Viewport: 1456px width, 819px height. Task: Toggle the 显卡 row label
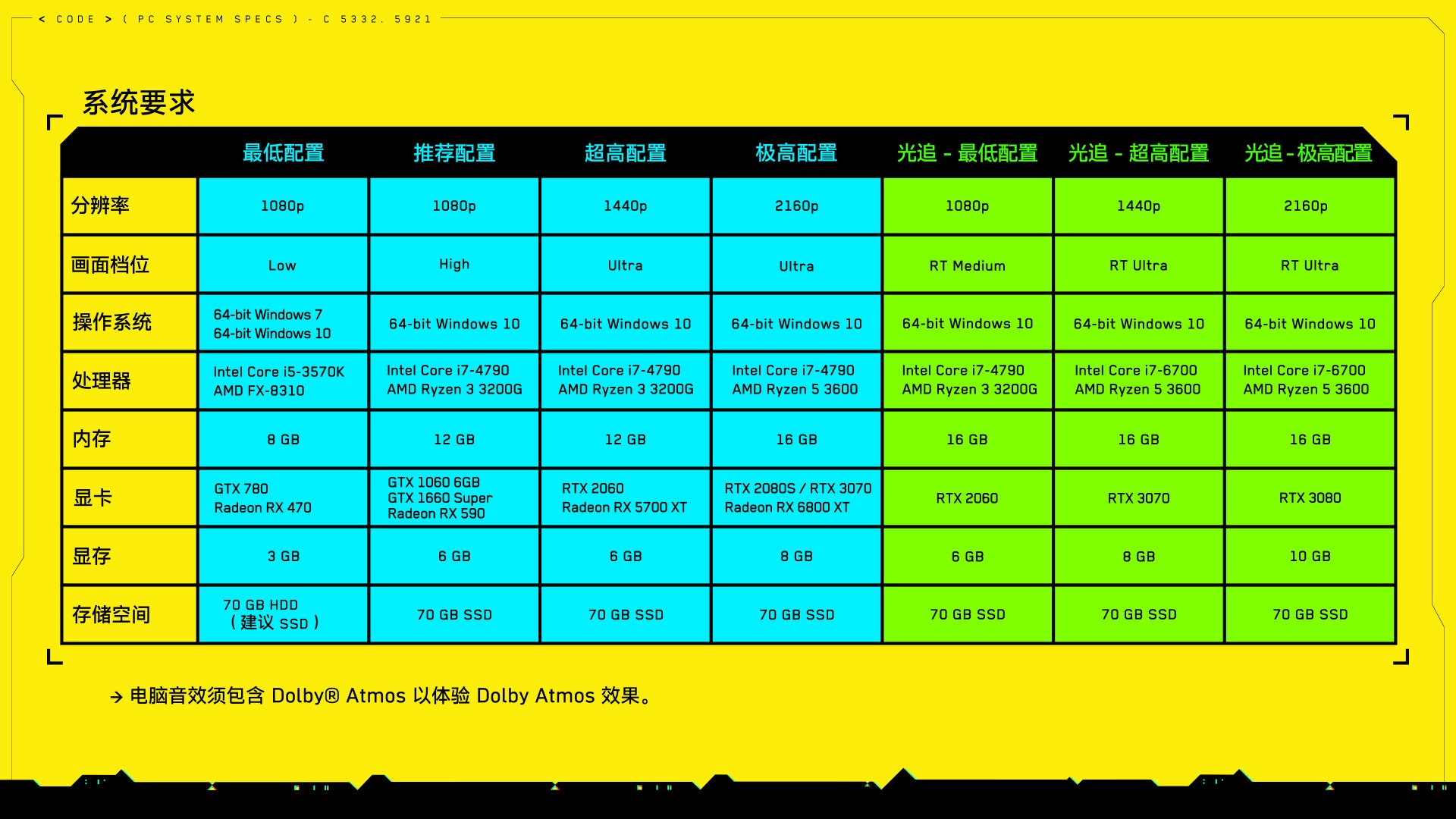(x=131, y=497)
